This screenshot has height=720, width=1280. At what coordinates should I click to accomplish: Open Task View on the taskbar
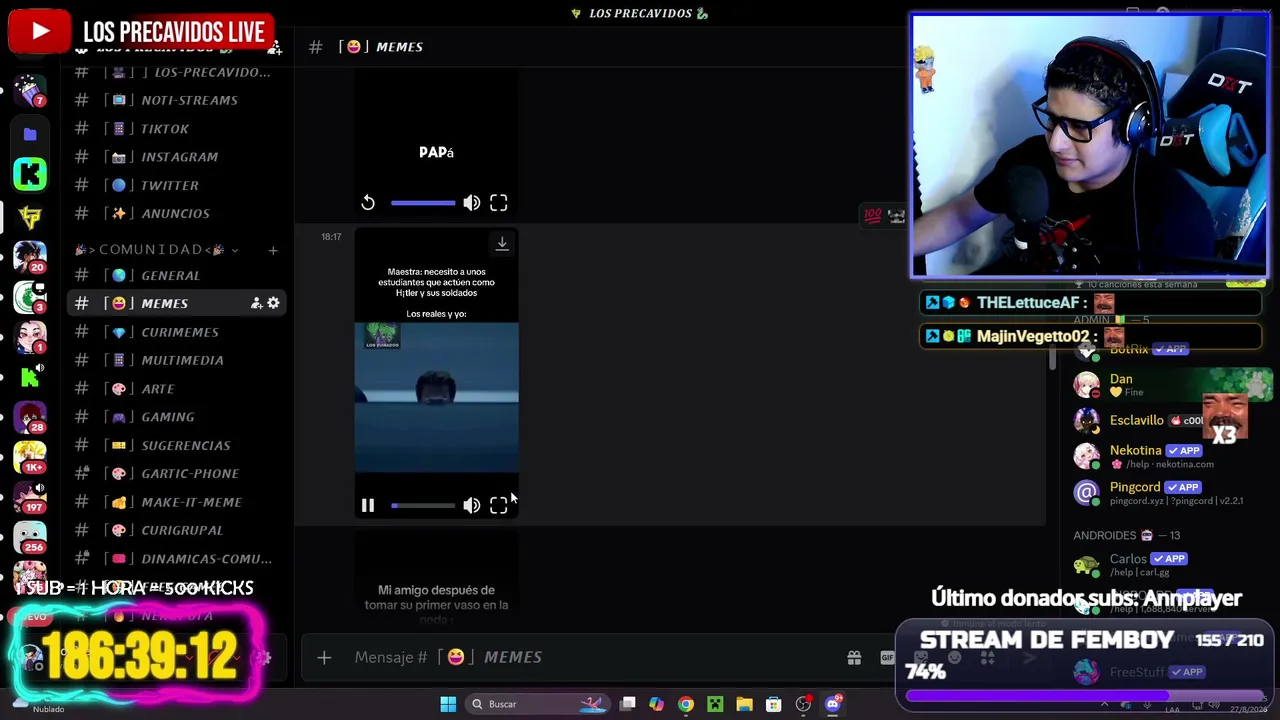click(627, 704)
